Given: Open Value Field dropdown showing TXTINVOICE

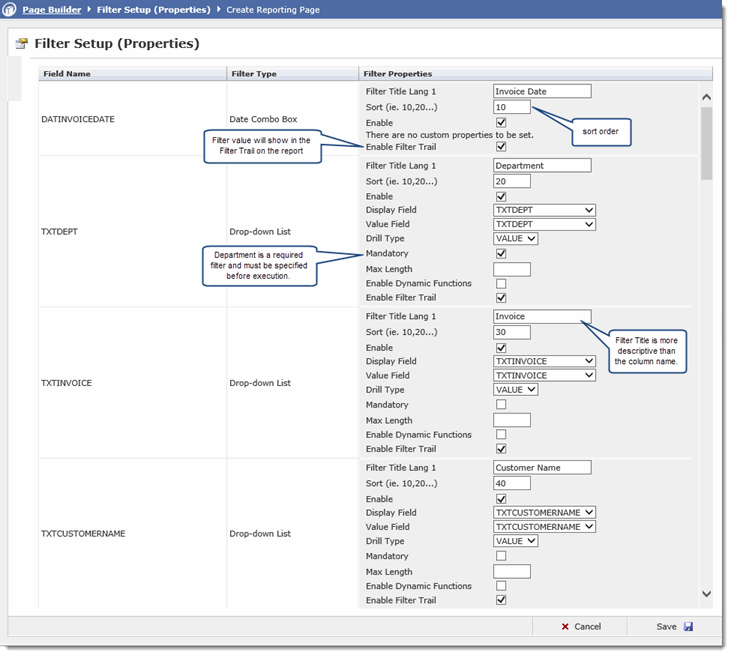Looking at the screenshot, I should [544, 375].
